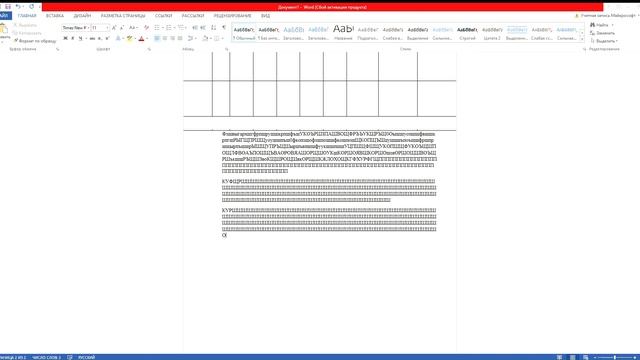The width and height of the screenshot is (640, 360).
Task: Apply bold formatting (Ж)
Action: click(65, 38)
